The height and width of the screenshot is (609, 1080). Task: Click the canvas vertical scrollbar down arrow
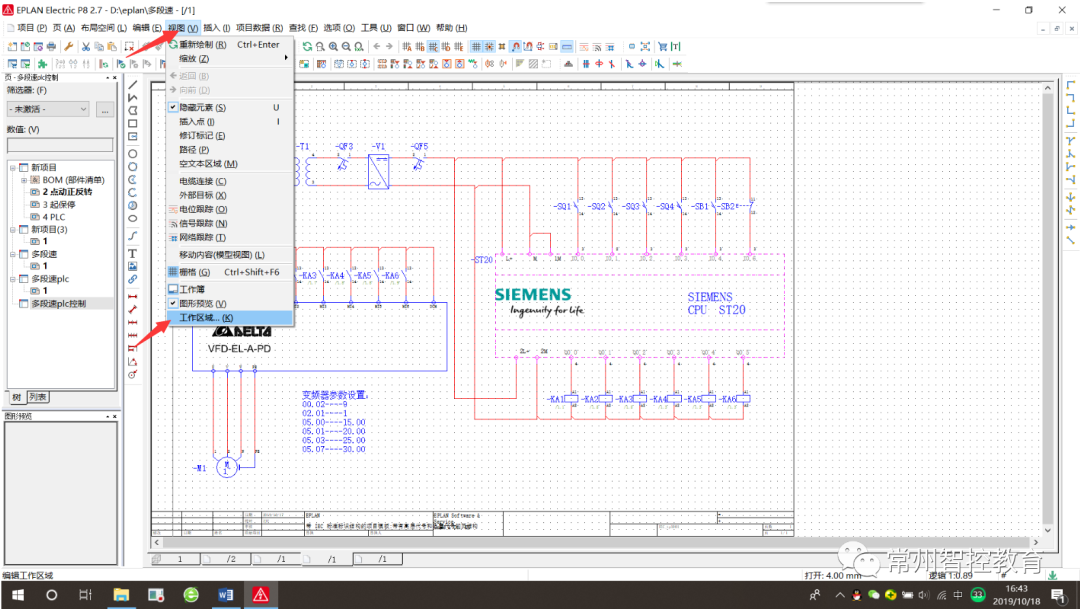click(1048, 530)
